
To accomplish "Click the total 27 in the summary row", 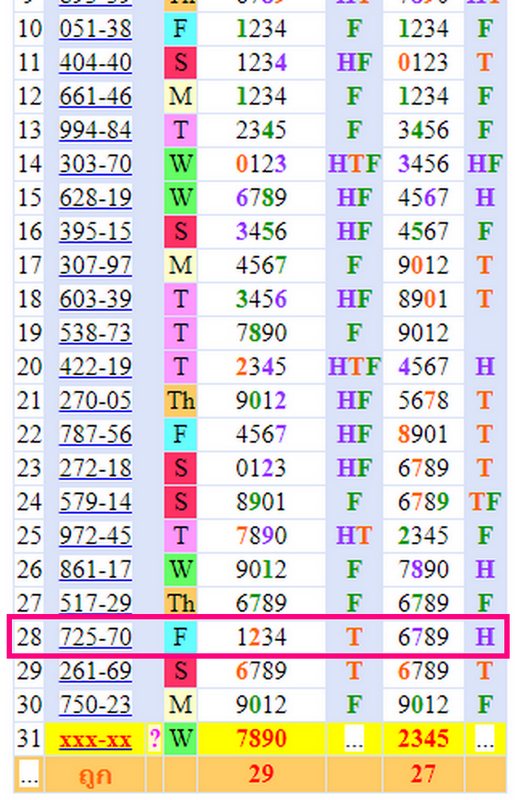I will click(423, 774).
